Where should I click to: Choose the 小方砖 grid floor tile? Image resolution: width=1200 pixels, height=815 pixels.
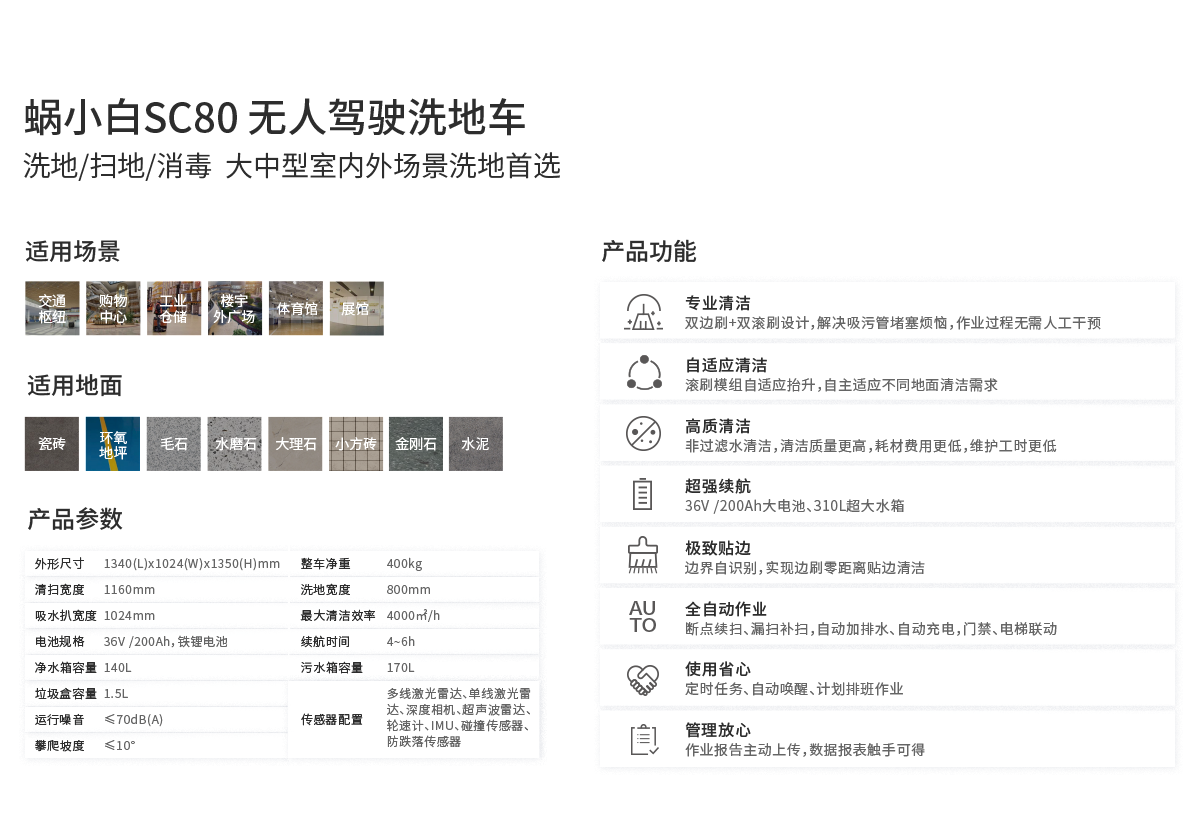[356, 444]
